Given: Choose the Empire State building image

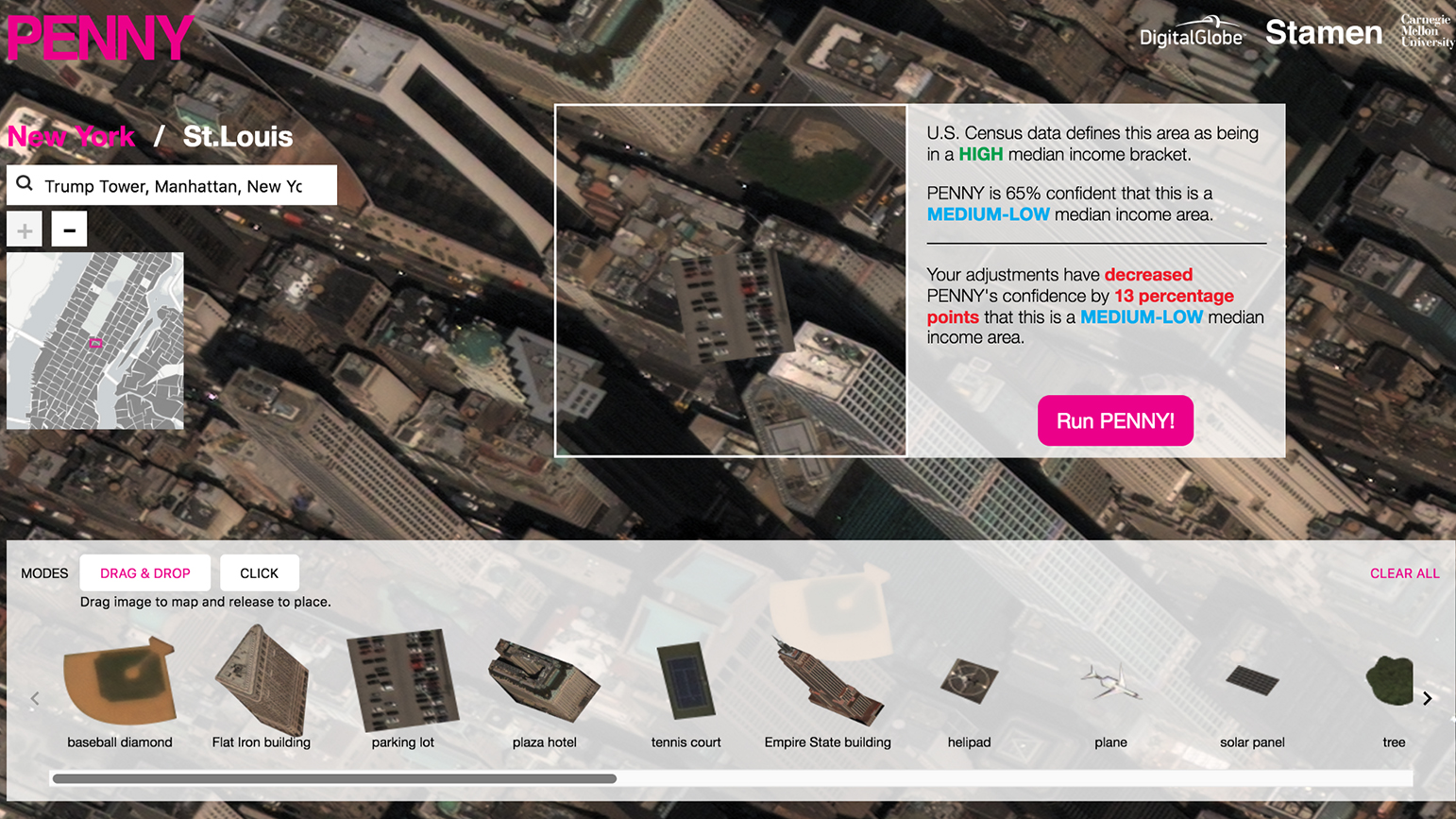Looking at the screenshot, I should click(x=828, y=680).
